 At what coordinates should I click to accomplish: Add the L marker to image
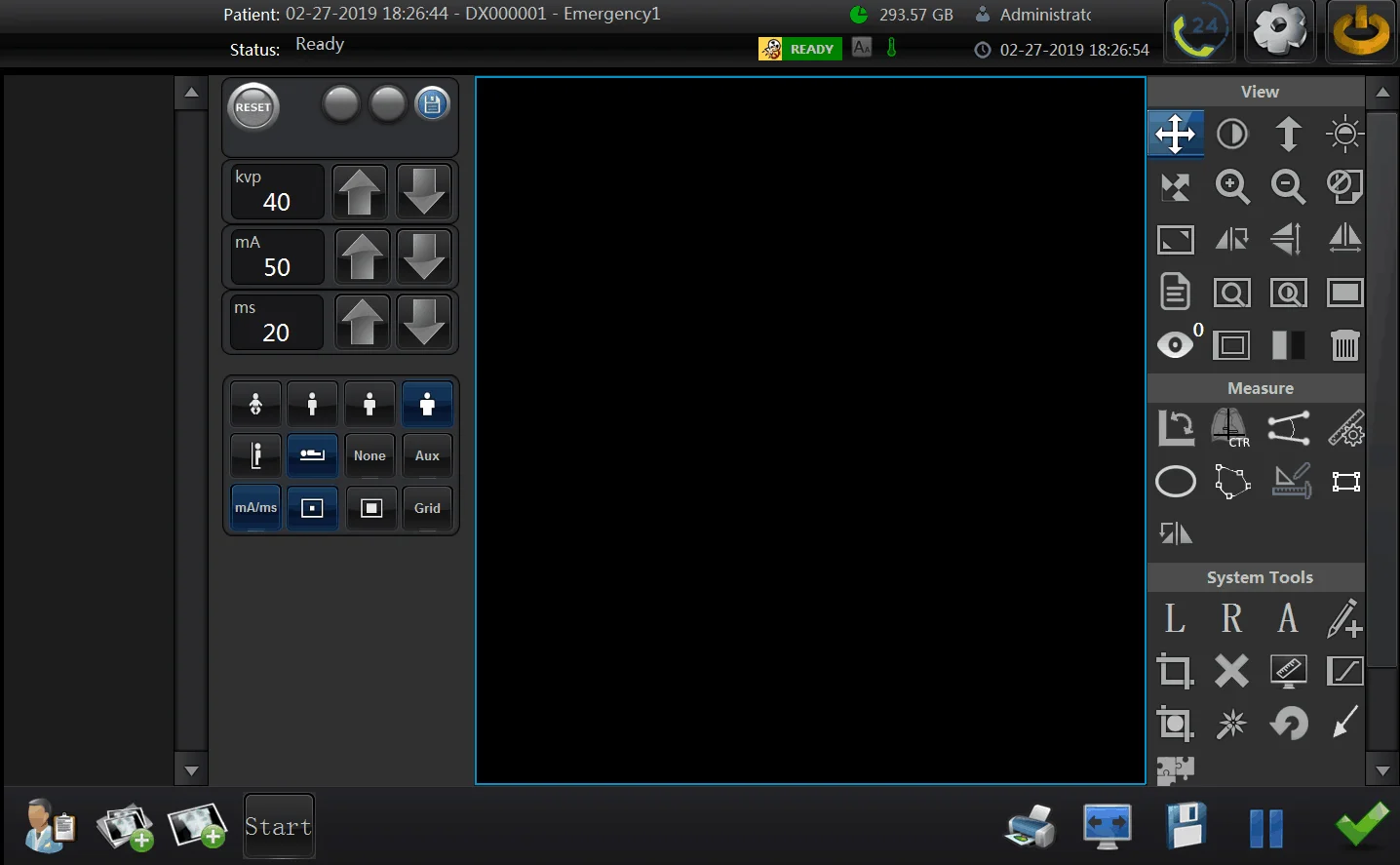[1176, 618]
